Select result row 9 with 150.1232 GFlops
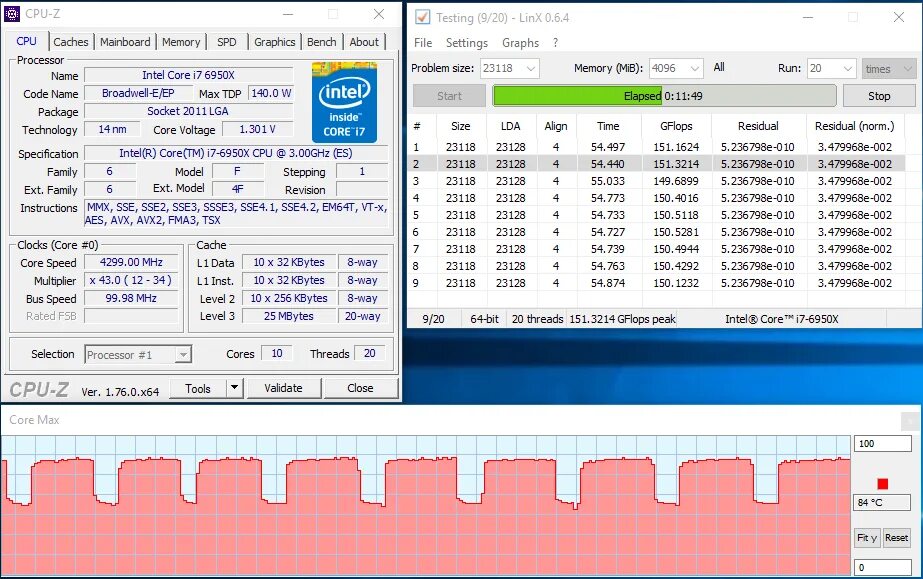 (657, 284)
